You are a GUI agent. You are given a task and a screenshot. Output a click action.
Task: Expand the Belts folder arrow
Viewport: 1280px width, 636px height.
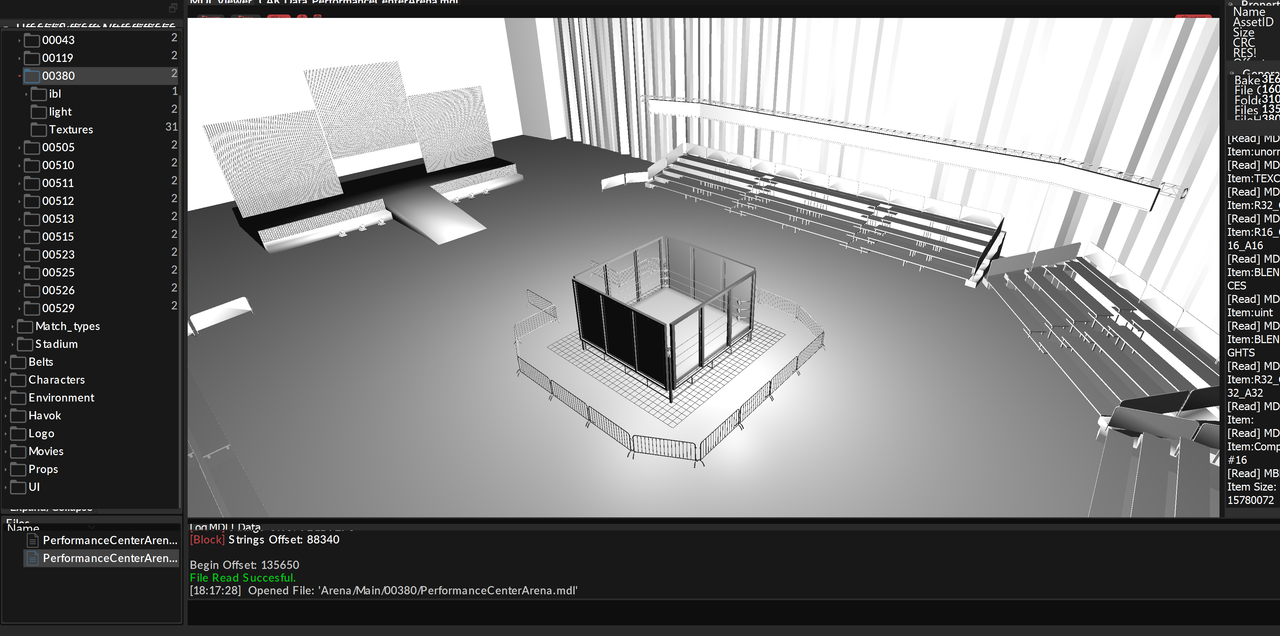point(5,362)
